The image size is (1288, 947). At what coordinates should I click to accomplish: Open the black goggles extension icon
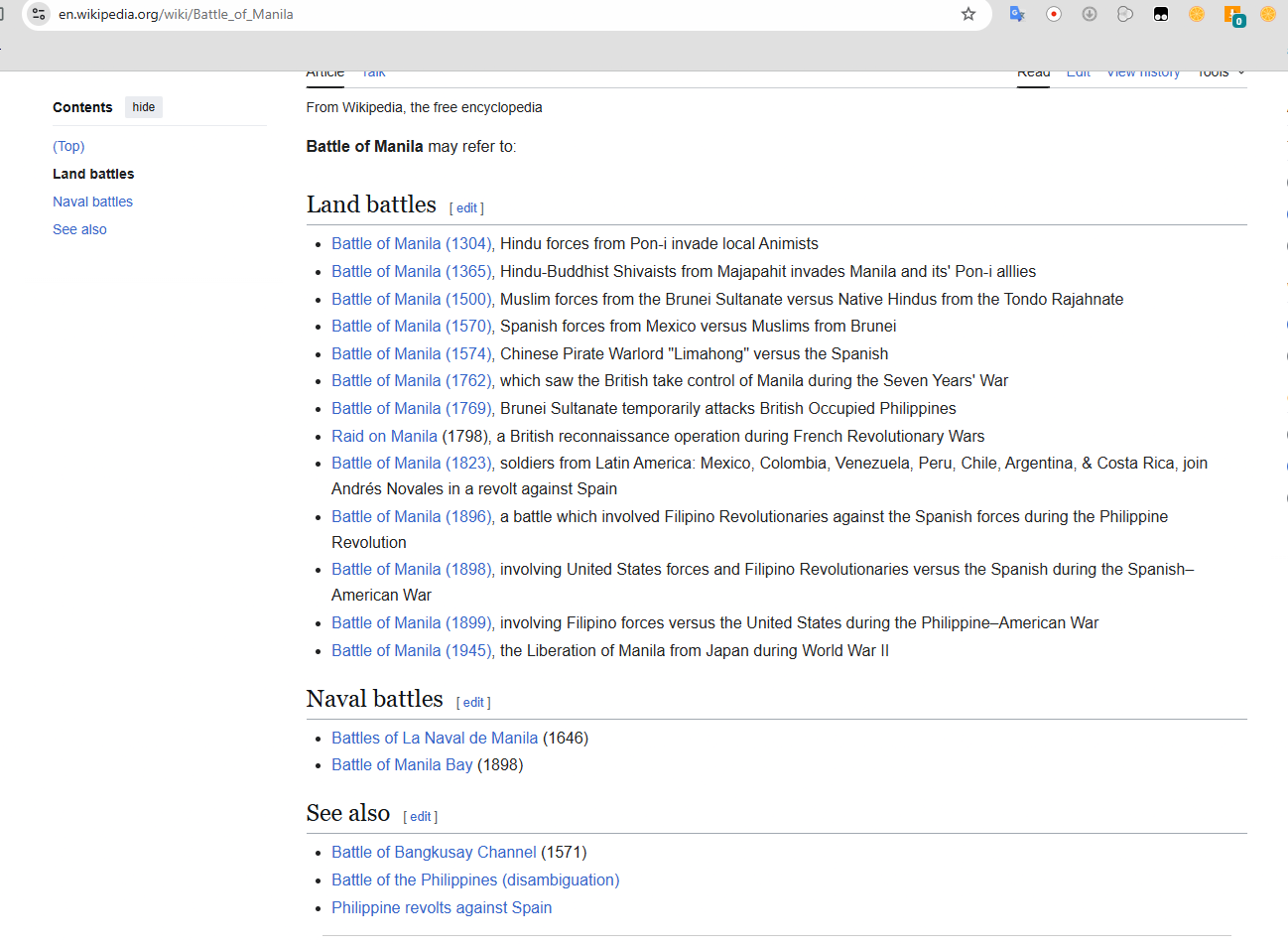(1160, 14)
